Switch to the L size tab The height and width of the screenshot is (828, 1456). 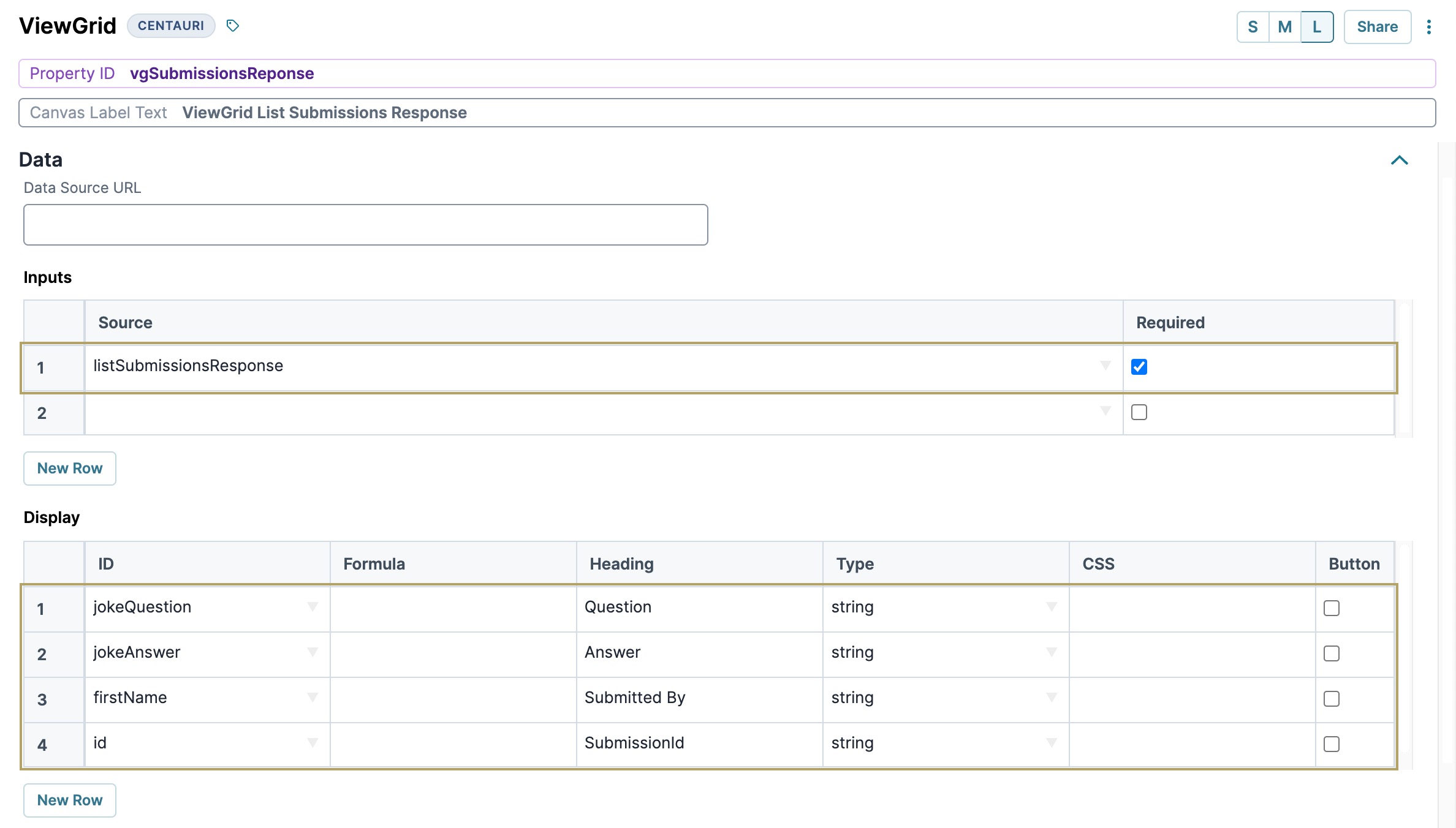1317,27
